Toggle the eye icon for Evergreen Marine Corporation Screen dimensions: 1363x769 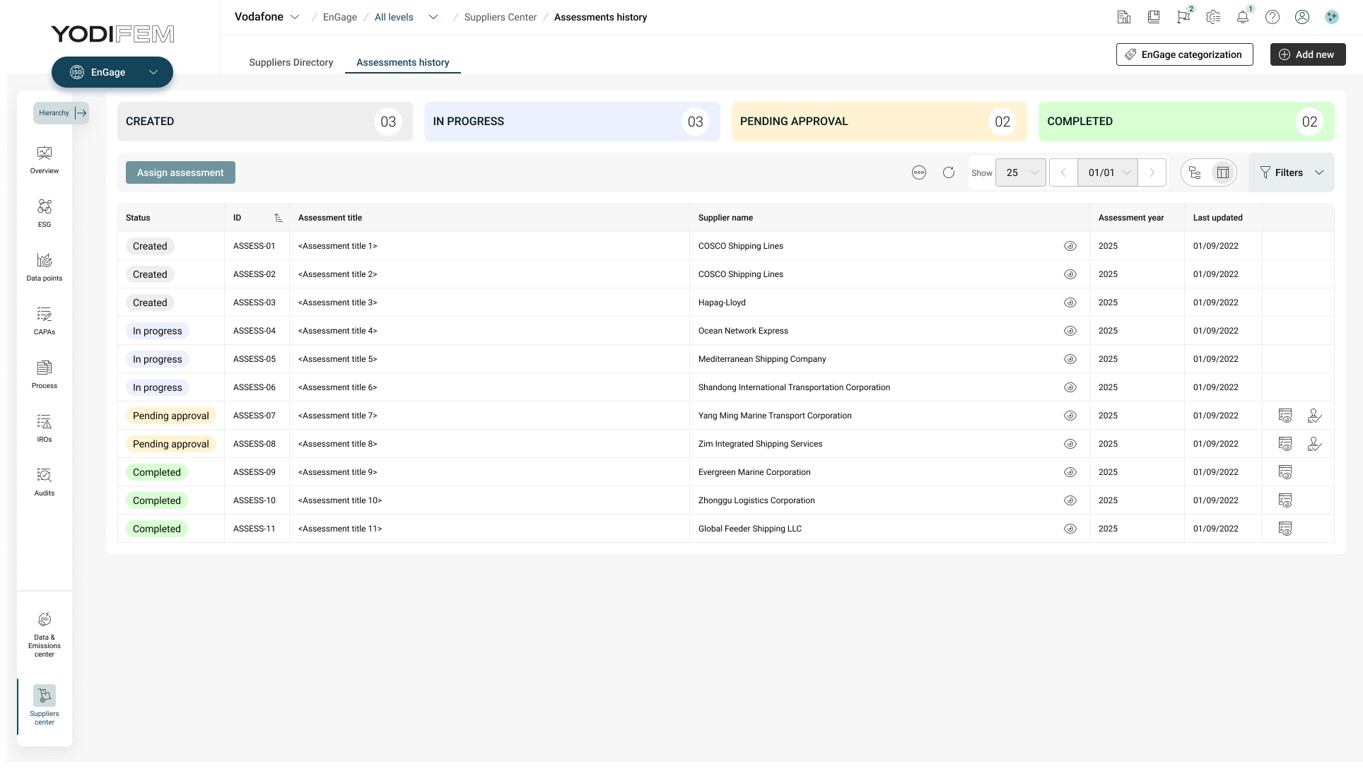pos(1070,472)
